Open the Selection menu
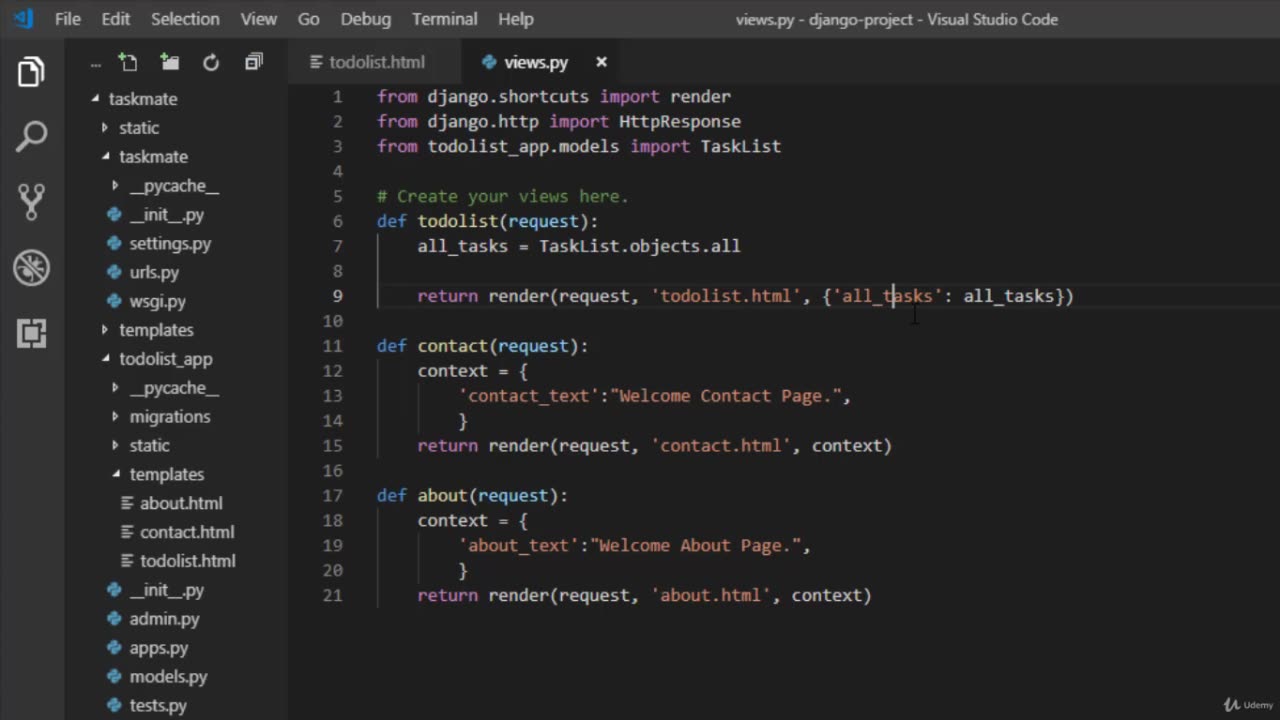This screenshot has height=720, width=1280. [185, 19]
